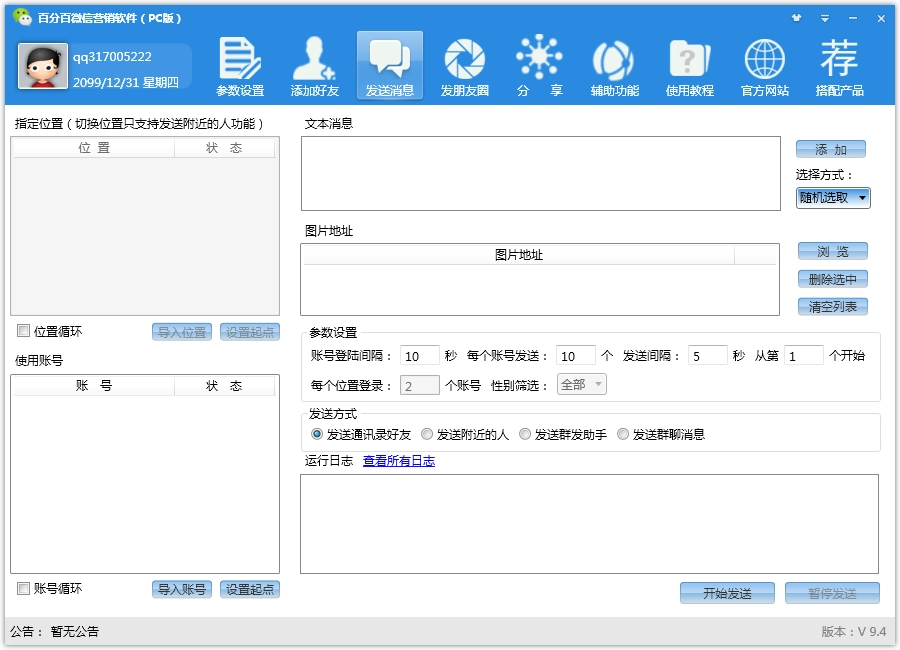The width and height of the screenshot is (900, 650).
Task: Click the 浏览 browse button
Action: 832,252
